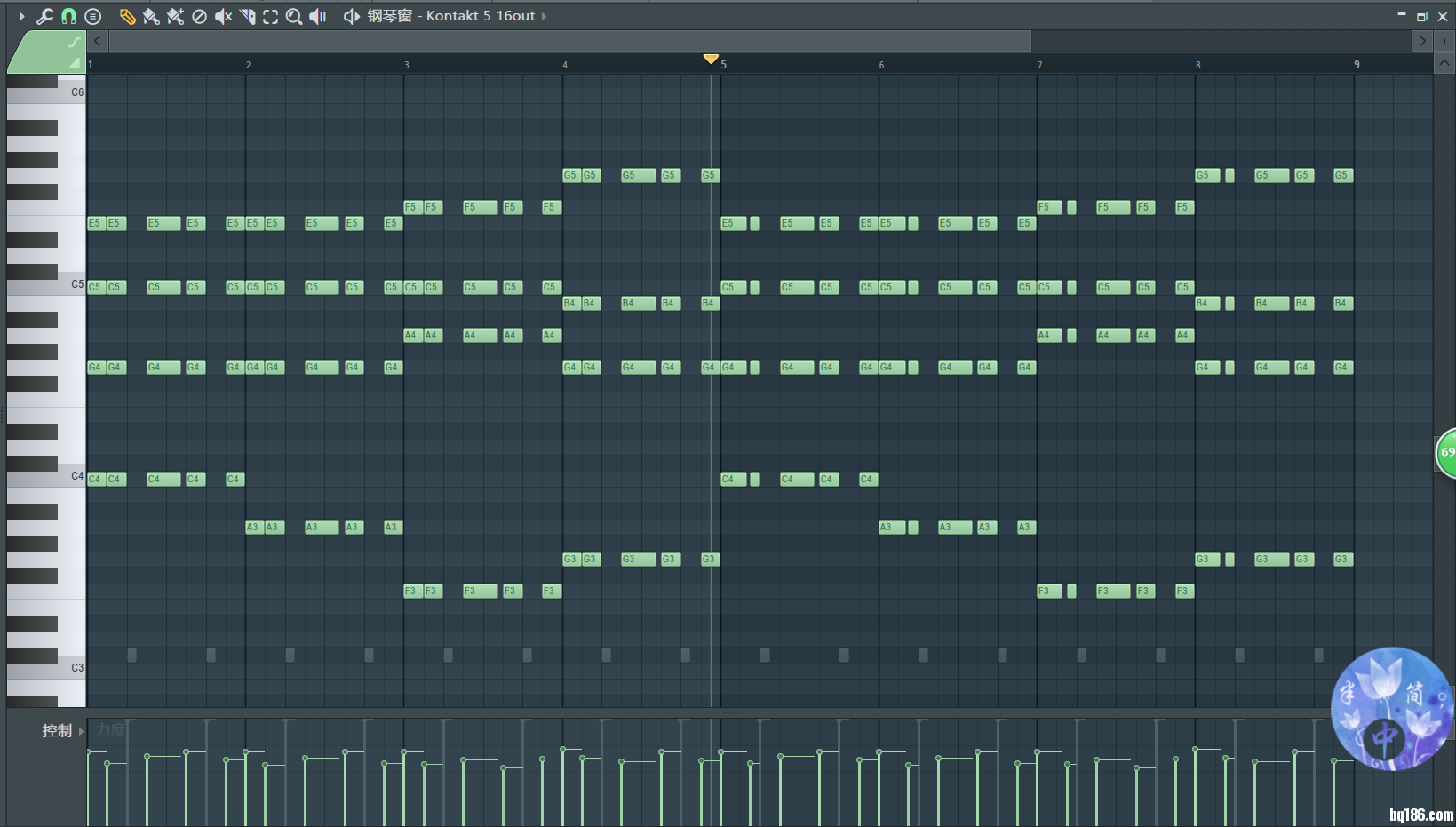Click the C3 piano key

46,669
